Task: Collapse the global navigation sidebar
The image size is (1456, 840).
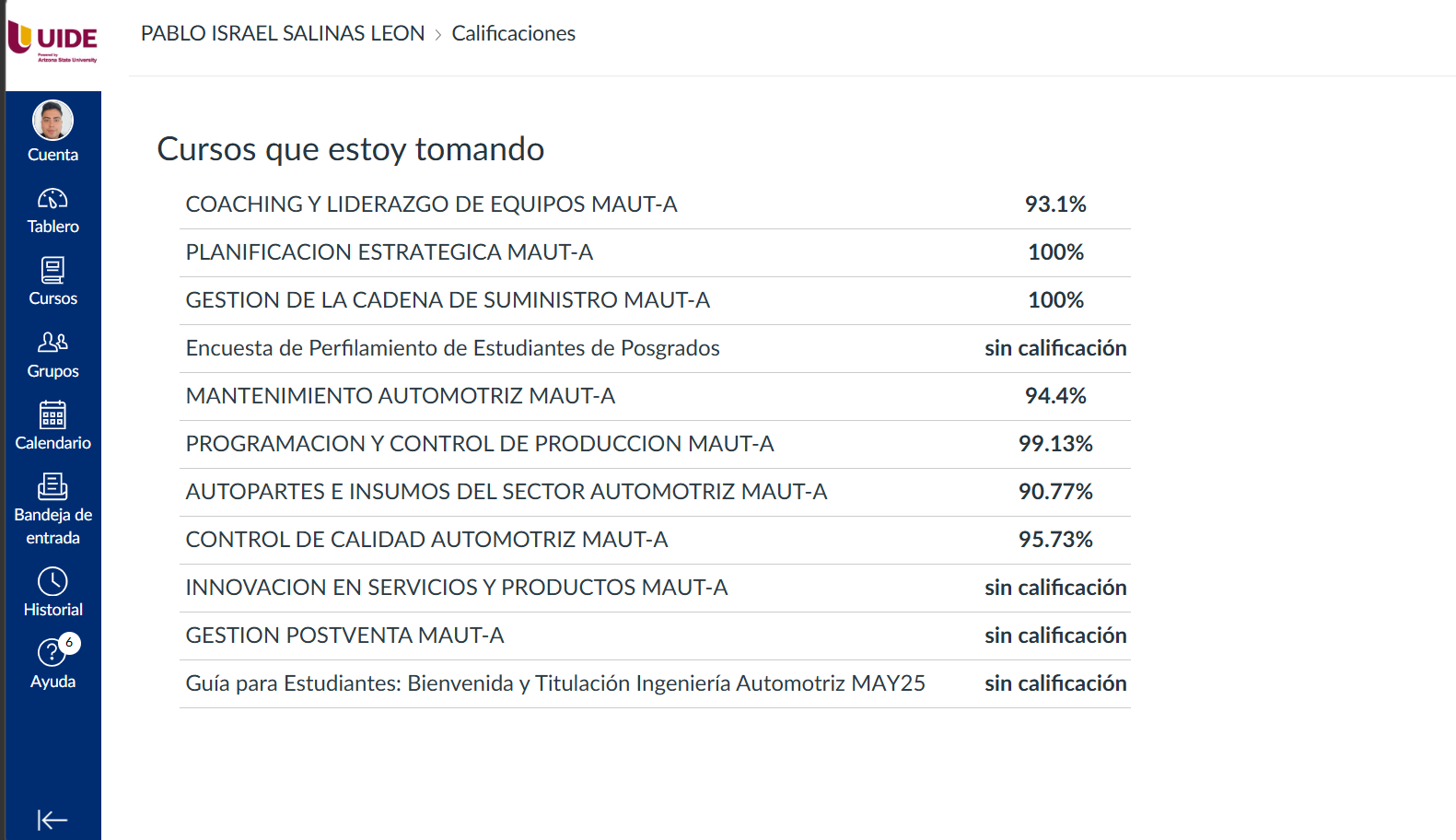Action: (52, 819)
